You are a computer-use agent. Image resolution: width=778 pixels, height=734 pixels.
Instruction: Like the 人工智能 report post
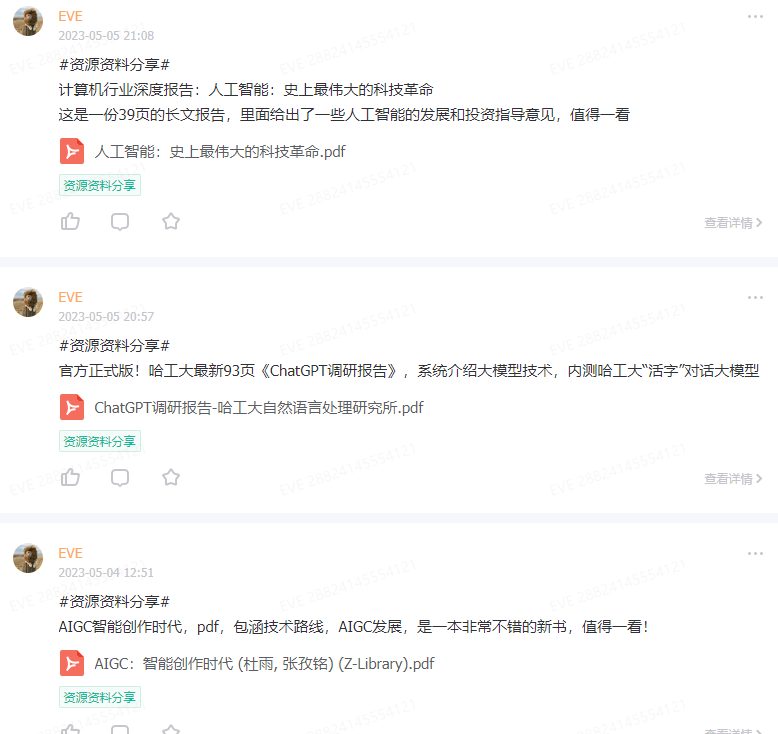point(70,221)
